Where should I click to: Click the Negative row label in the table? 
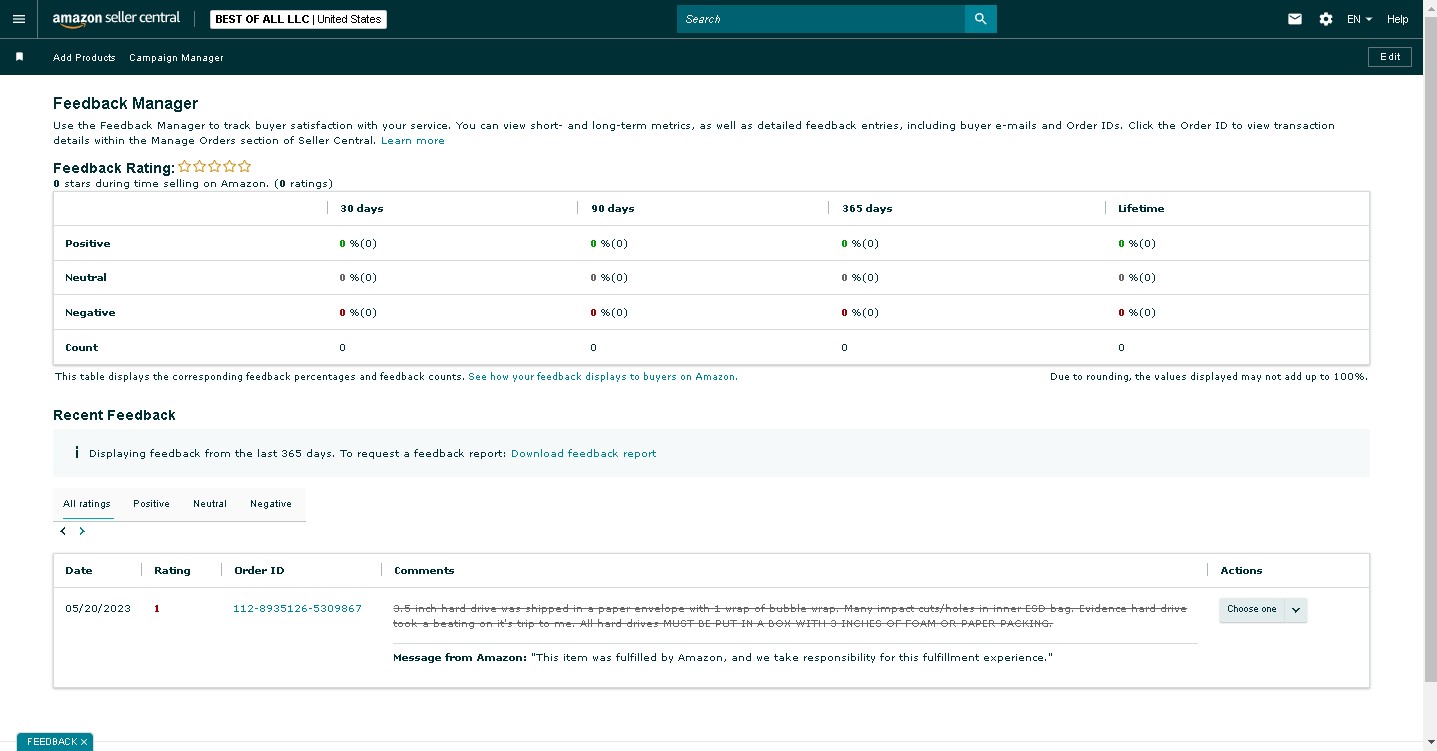pyautogui.click(x=90, y=313)
